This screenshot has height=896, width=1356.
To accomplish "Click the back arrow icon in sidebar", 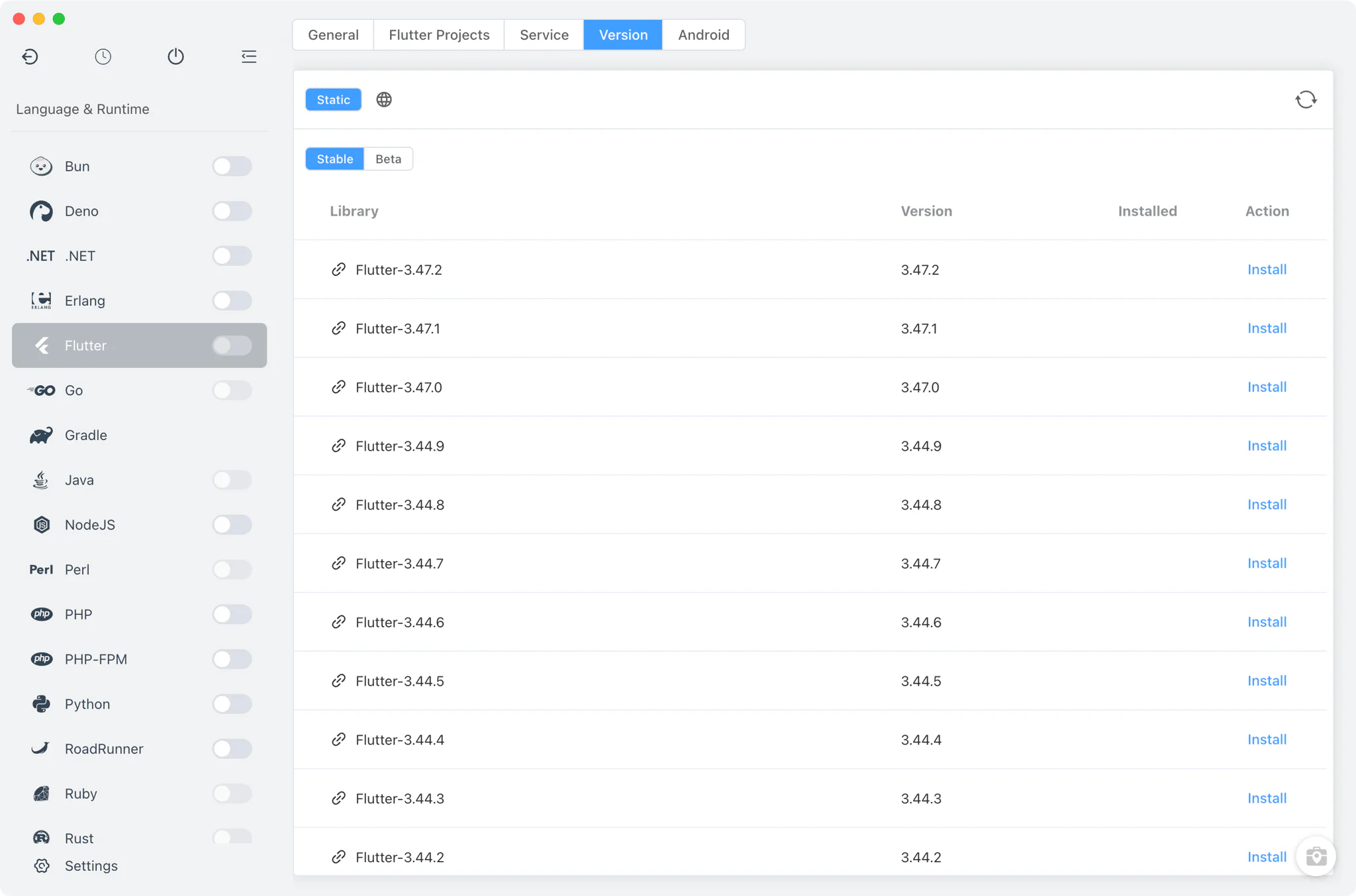I will 30,57.
